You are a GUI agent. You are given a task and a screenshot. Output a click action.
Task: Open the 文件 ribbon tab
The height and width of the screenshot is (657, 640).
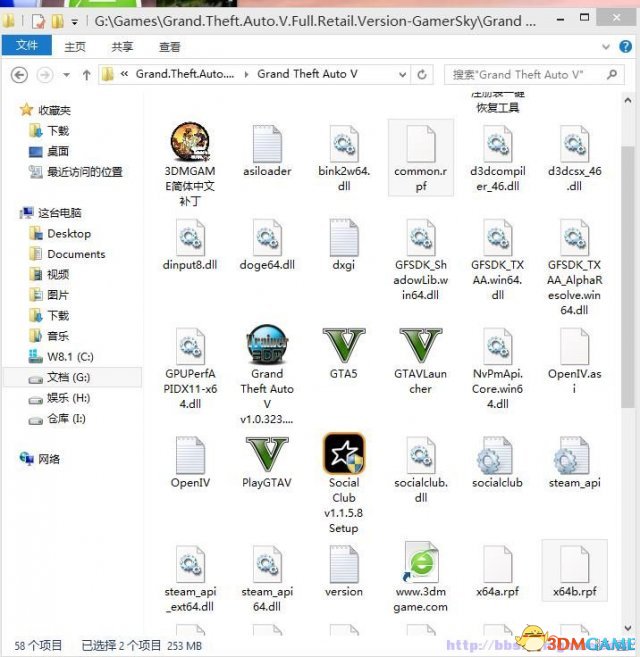[27, 45]
